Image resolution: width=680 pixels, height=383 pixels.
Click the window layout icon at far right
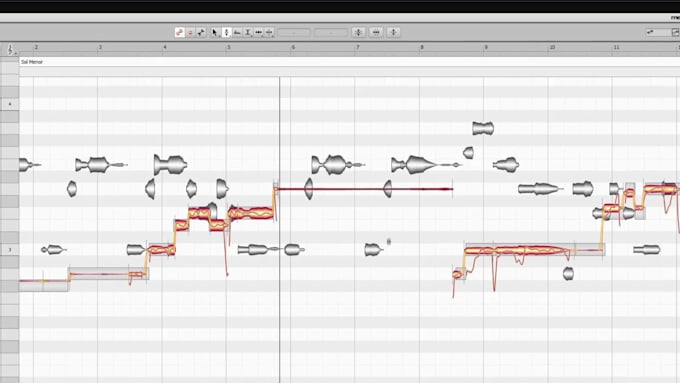(x=675, y=32)
